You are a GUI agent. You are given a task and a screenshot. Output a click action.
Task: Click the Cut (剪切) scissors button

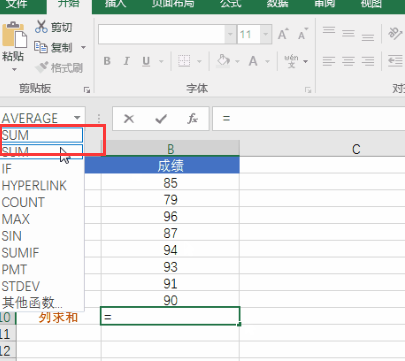coord(53,27)
